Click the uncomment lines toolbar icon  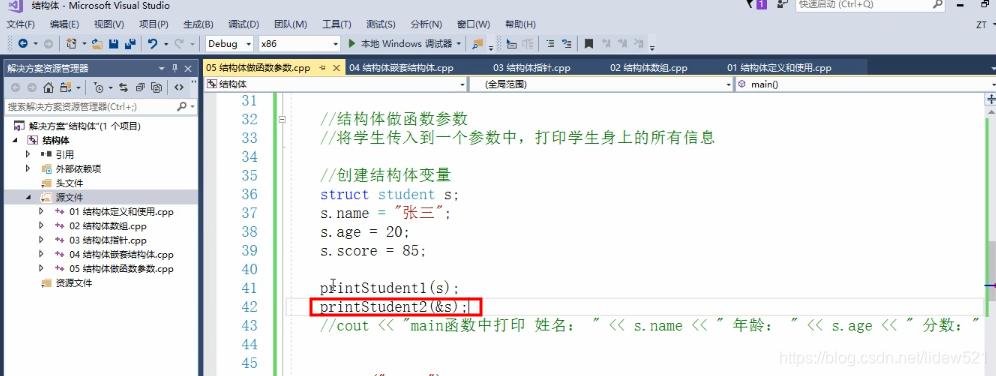pyautogui.click(x=566, y=44)
